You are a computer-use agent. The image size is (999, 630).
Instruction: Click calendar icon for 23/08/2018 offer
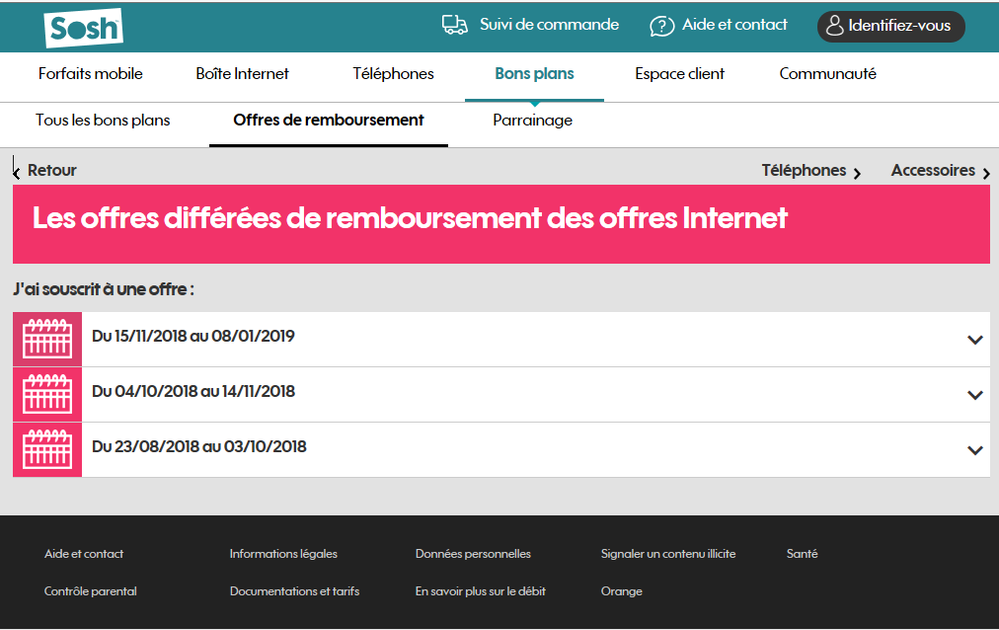pos(47,450)
